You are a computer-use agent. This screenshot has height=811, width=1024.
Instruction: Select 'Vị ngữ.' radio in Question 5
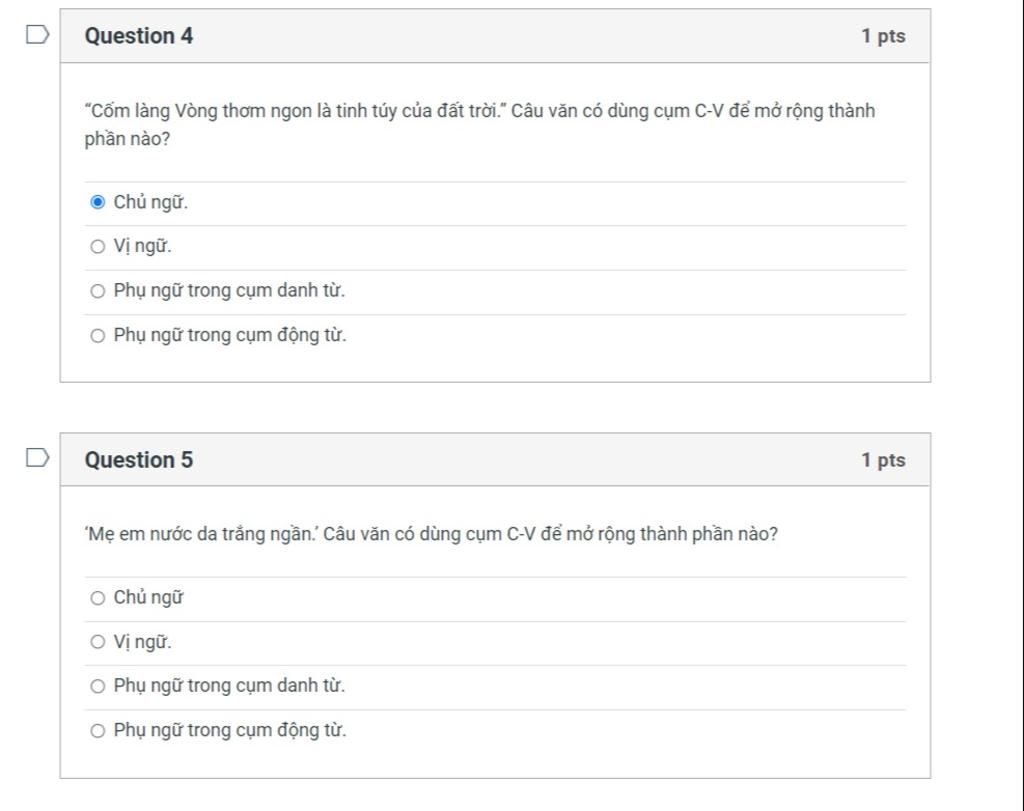pos(97,642)
